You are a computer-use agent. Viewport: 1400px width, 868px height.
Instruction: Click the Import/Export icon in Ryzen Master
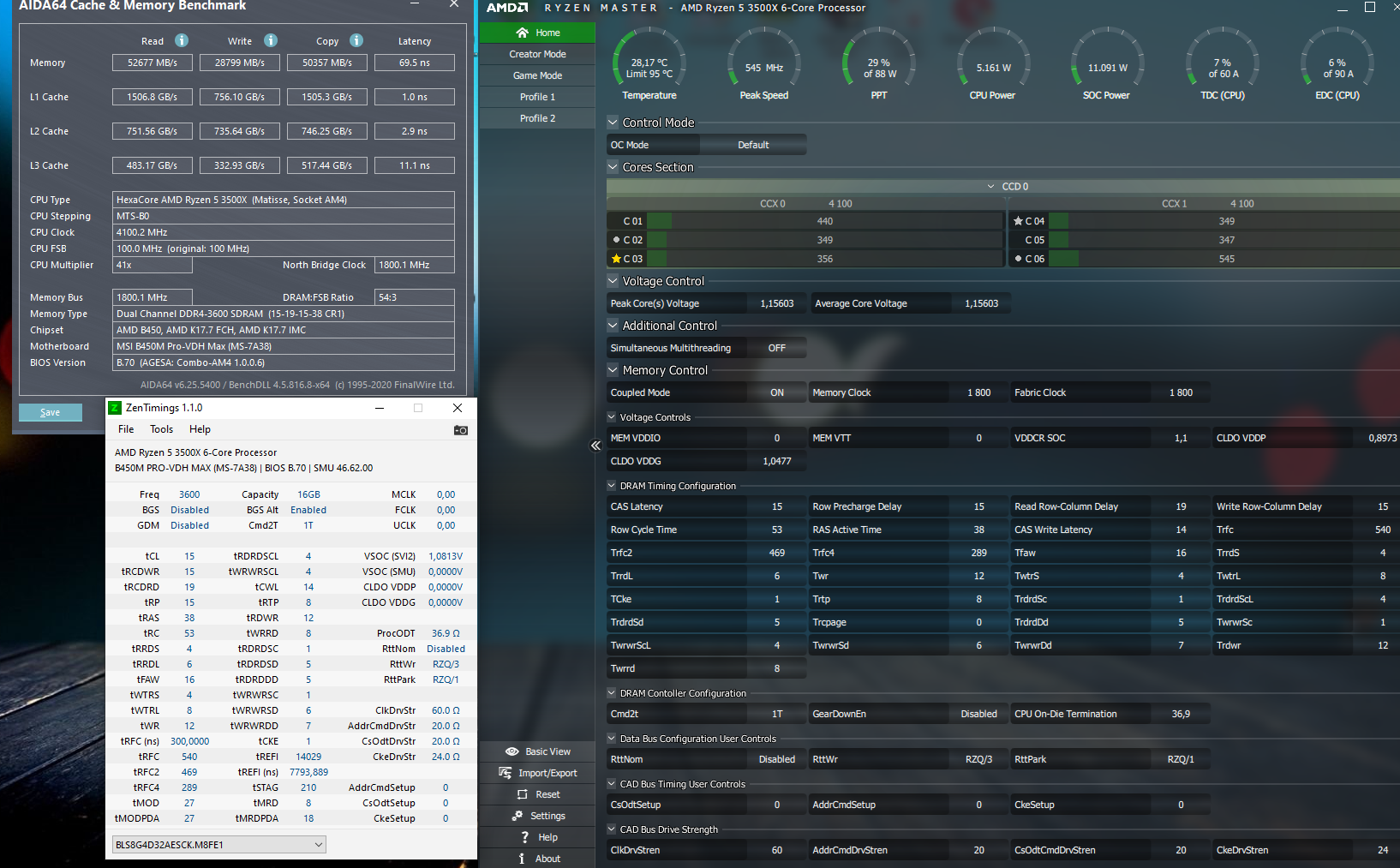506,773
